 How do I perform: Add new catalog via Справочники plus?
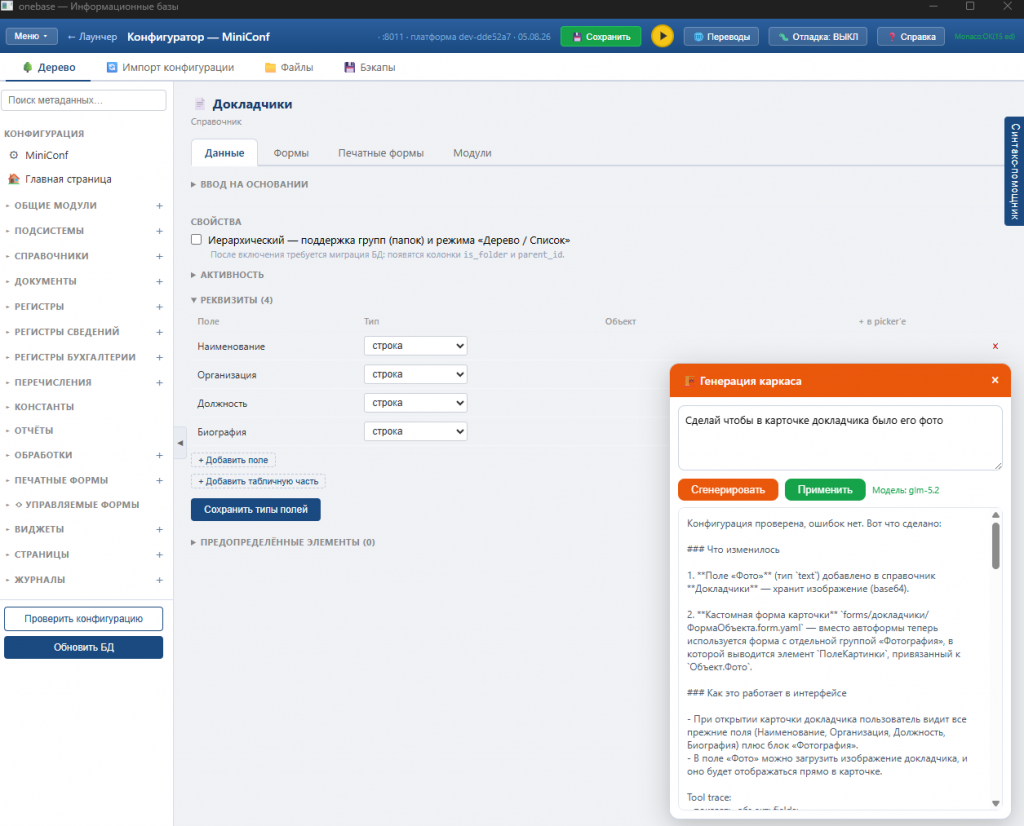pyautogui.click(x=159, y=257)
